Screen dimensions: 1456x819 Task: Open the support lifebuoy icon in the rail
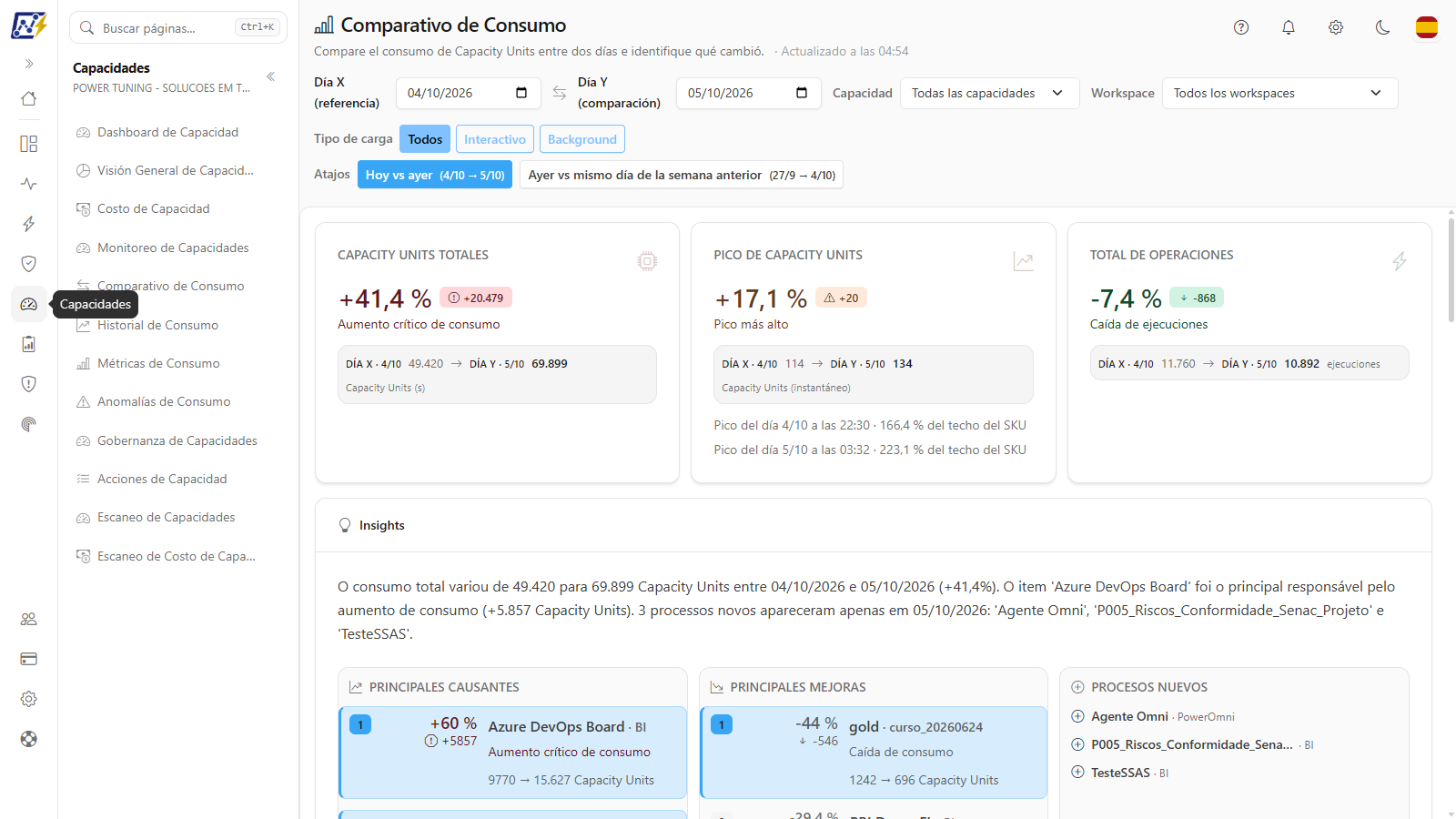tap(29, 739)
